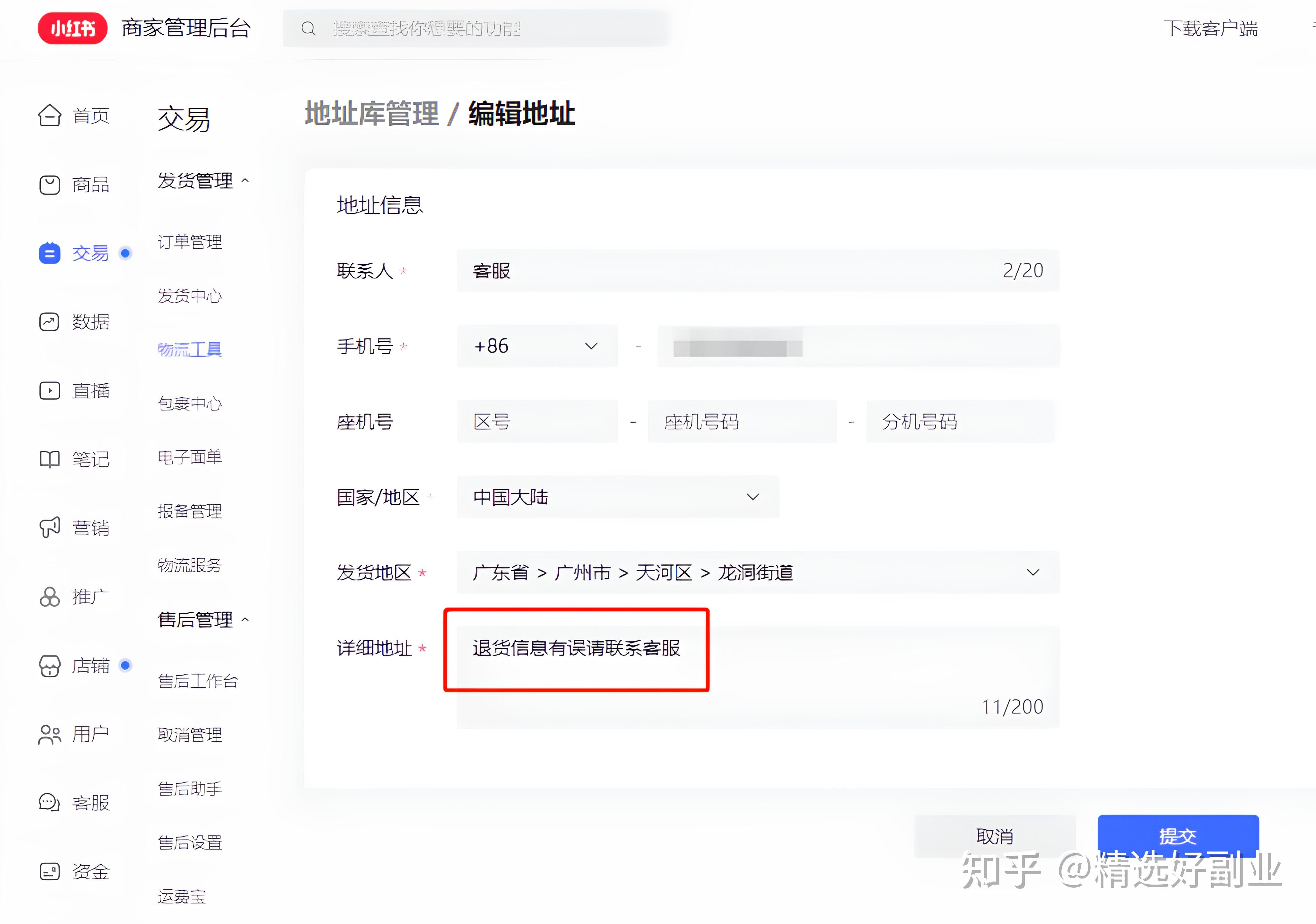The image size is (1316, 924).
Task: Open 运费宝 menu item
Action: click(x=182, y=896)
